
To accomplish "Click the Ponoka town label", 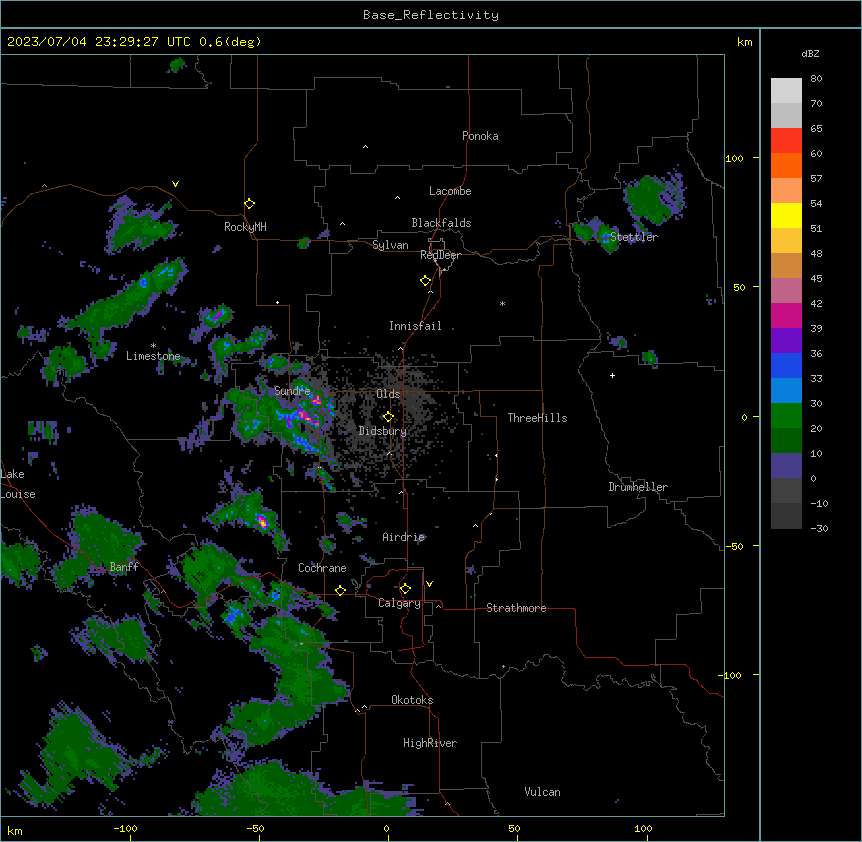I will point(480,136).
